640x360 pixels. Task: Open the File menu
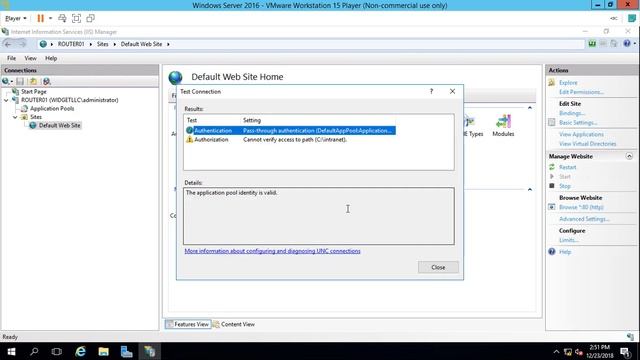pos(11,58)
